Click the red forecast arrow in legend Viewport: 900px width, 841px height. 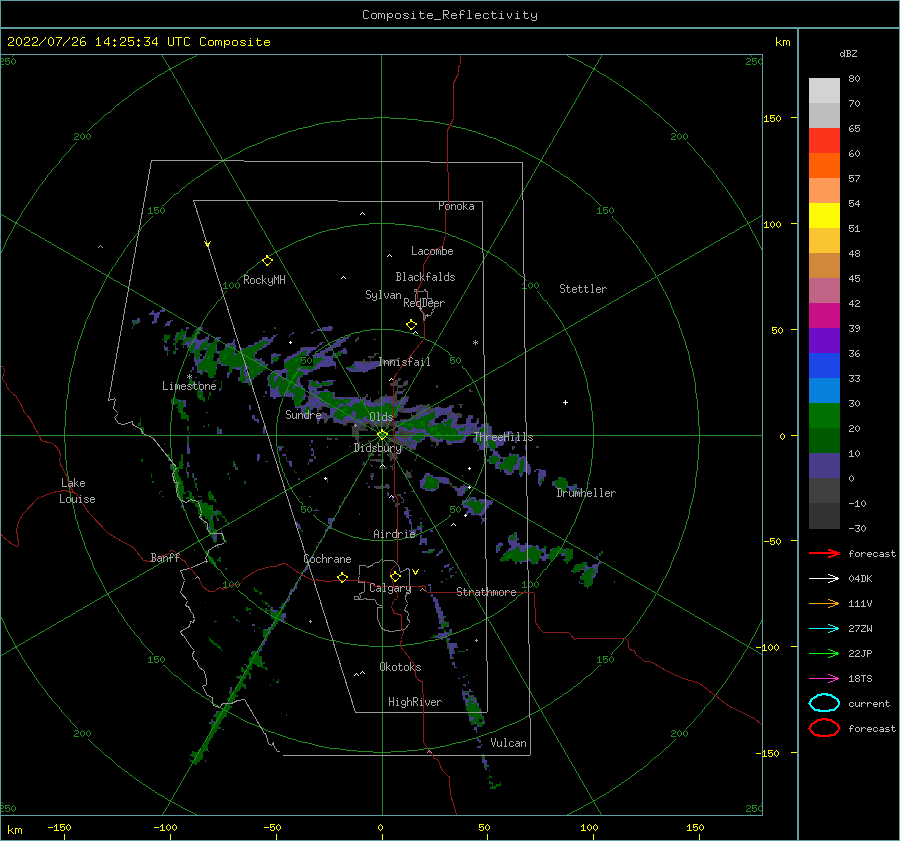pyautogui.click(x=824, y=553)
